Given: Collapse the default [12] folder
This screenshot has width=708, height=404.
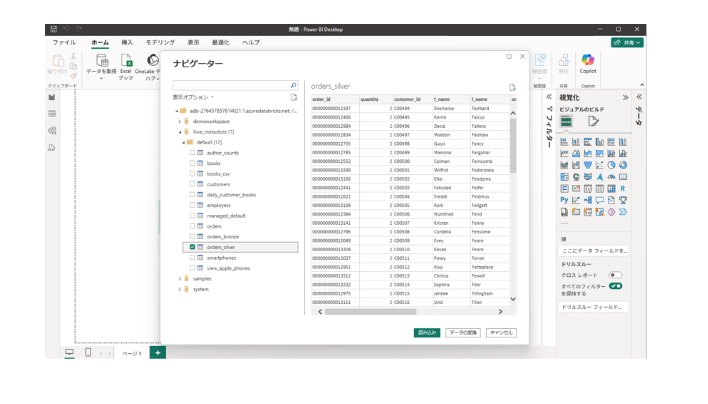Looking at the screenshot, I should (183, 142).
